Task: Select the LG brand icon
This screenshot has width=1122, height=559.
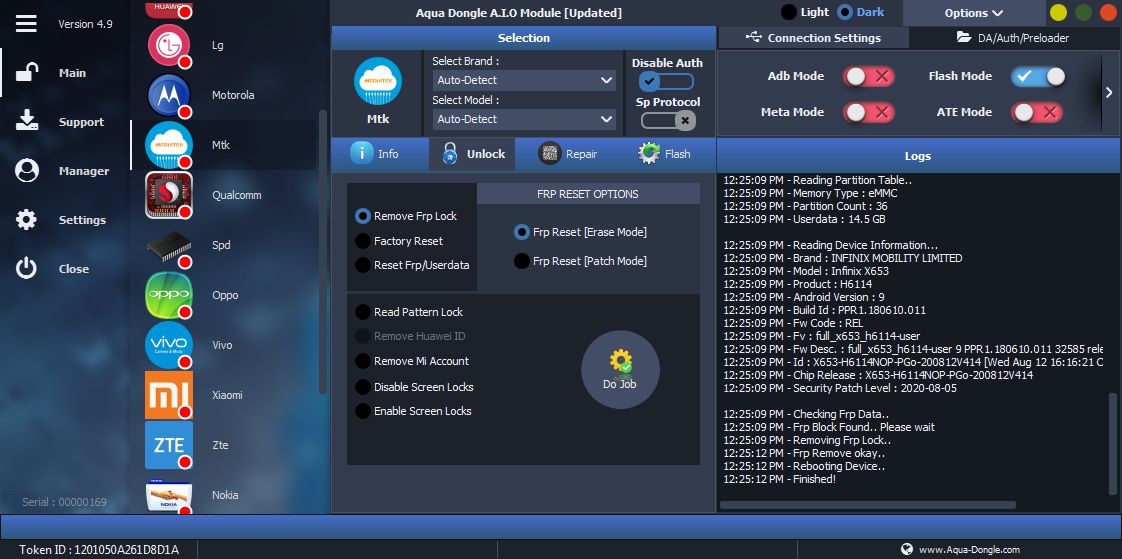Action: point(169,44)
